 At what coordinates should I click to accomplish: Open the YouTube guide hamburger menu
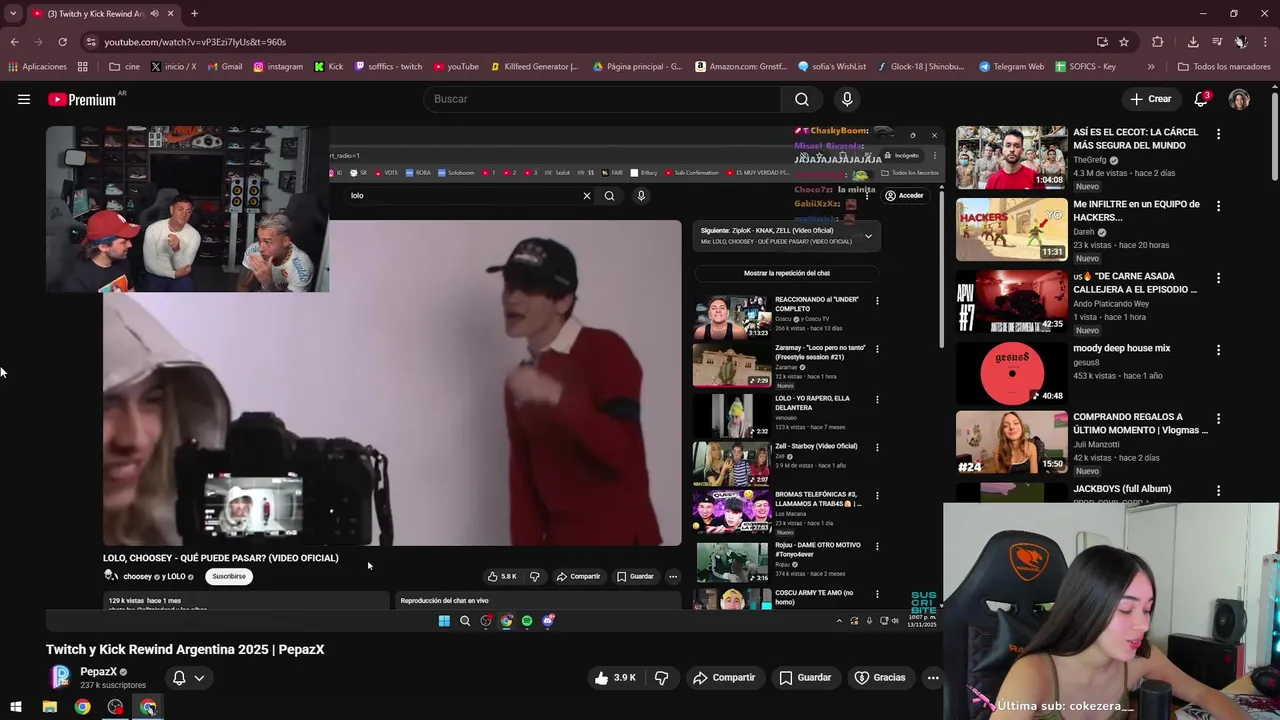tap(24, 99)
